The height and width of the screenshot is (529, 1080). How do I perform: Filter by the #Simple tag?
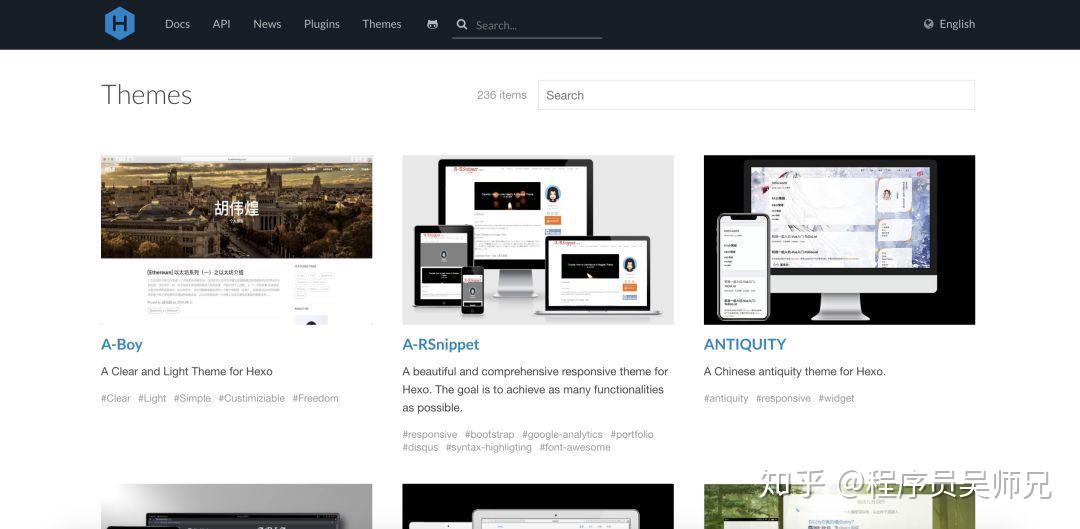192,398
